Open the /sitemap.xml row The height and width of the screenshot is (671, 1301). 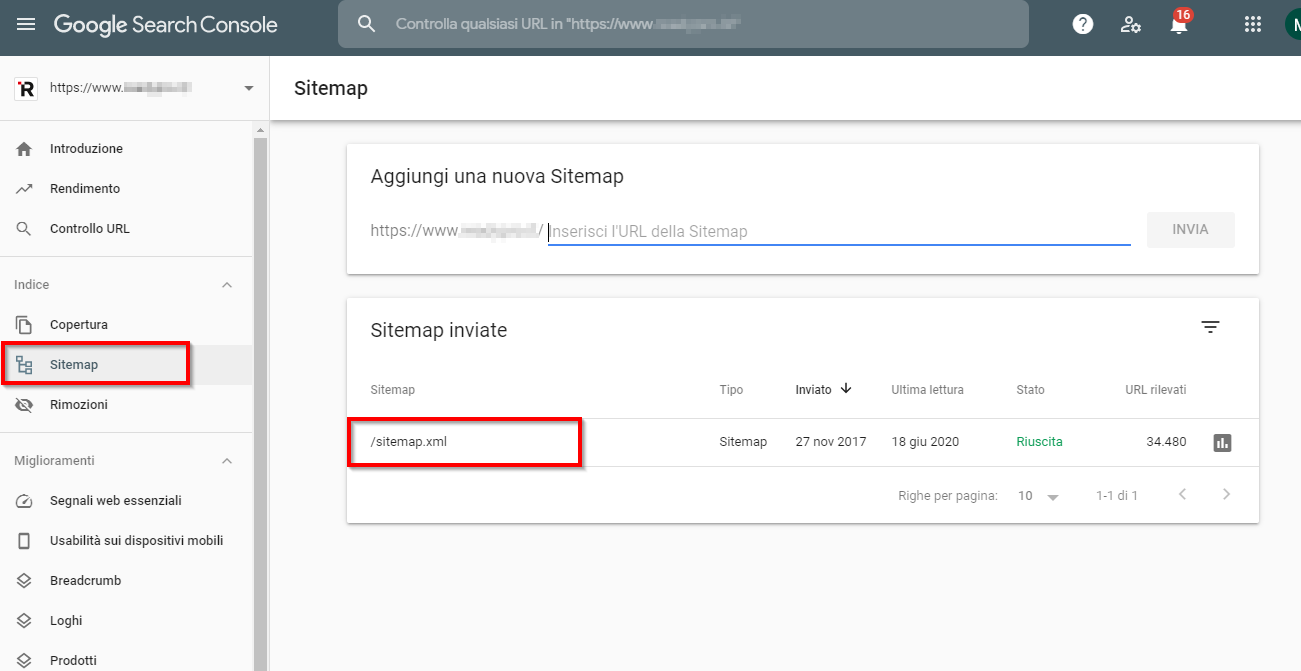point(803,442)
